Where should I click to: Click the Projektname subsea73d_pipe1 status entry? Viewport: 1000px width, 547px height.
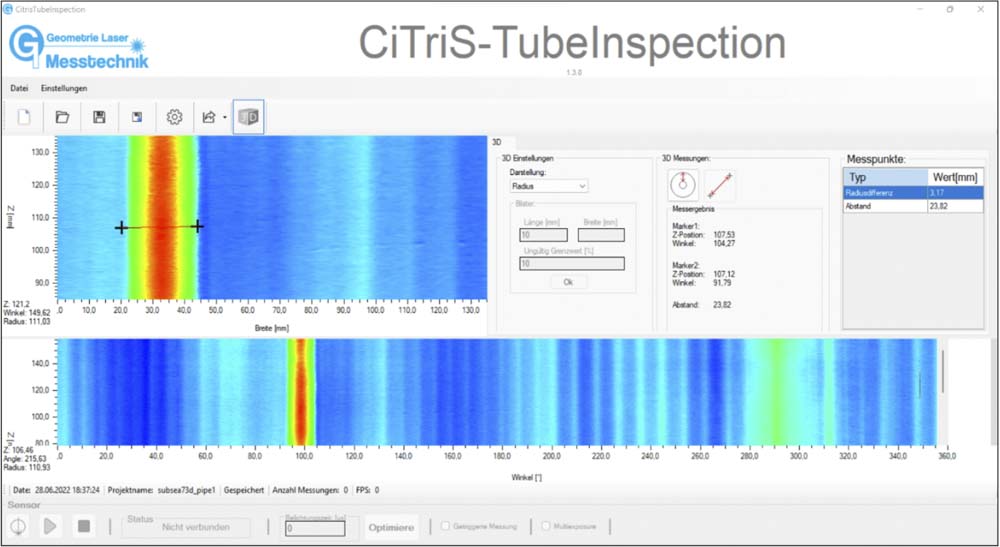click(162, 490)
